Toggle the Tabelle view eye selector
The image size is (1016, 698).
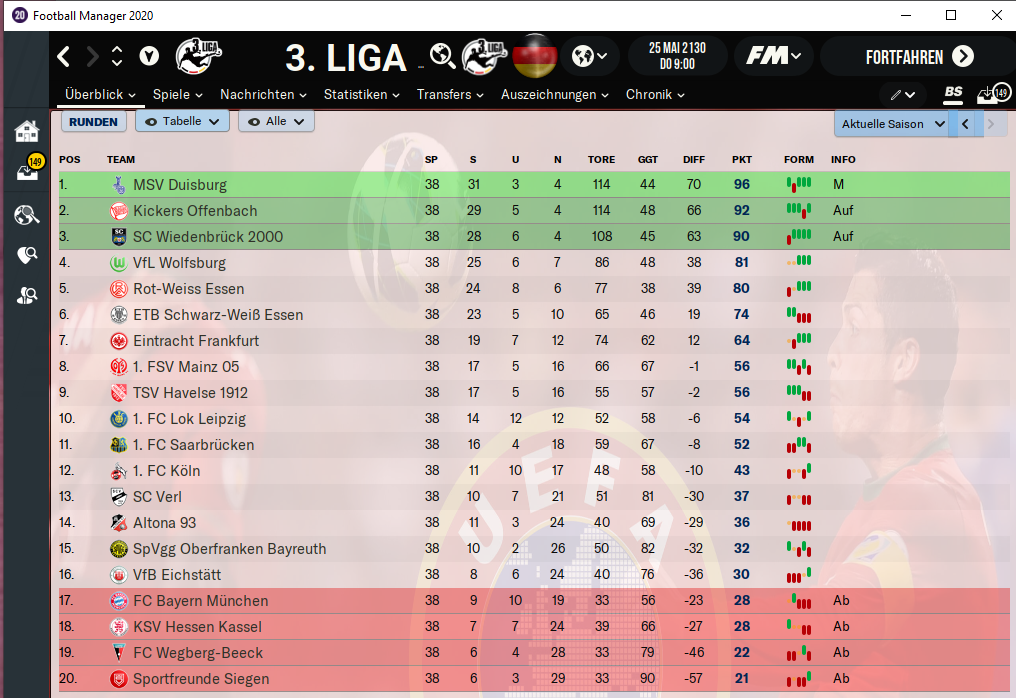[x=182, y=121]
